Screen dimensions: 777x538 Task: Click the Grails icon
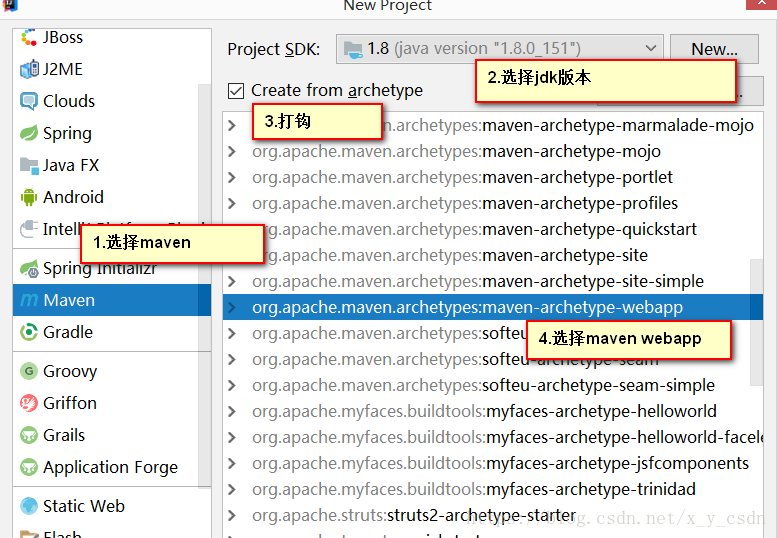point(29,435)
